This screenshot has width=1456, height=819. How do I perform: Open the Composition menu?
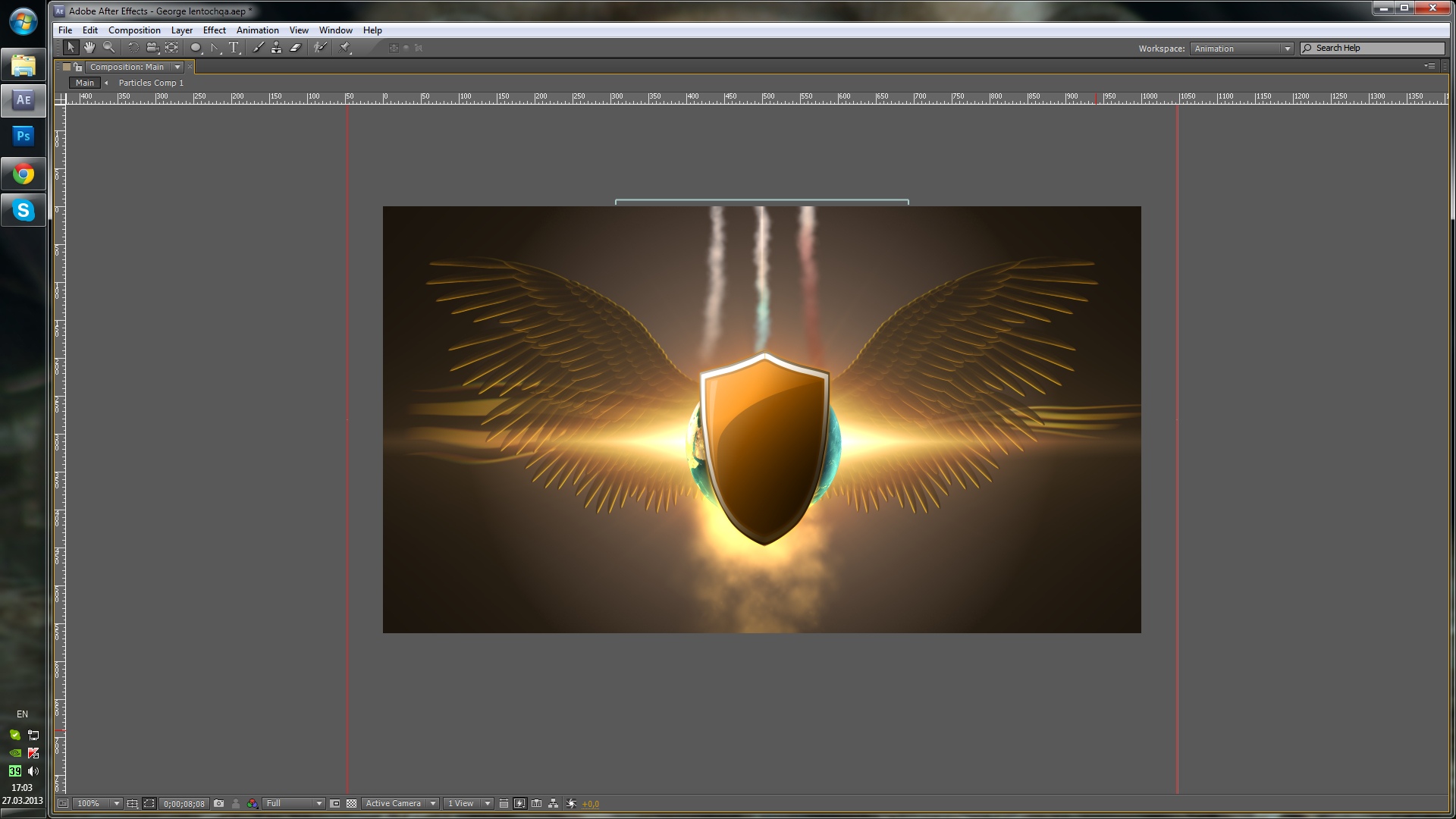134,30
